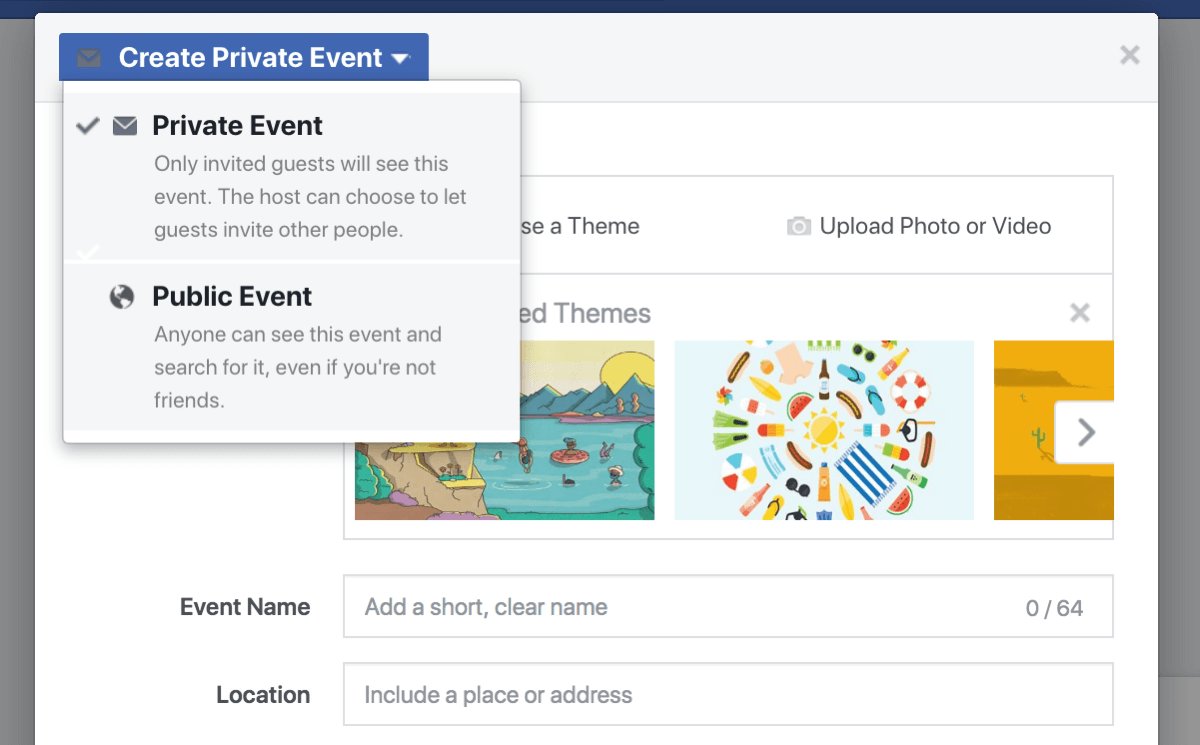Click the Public Event description text

coord(298,367)
